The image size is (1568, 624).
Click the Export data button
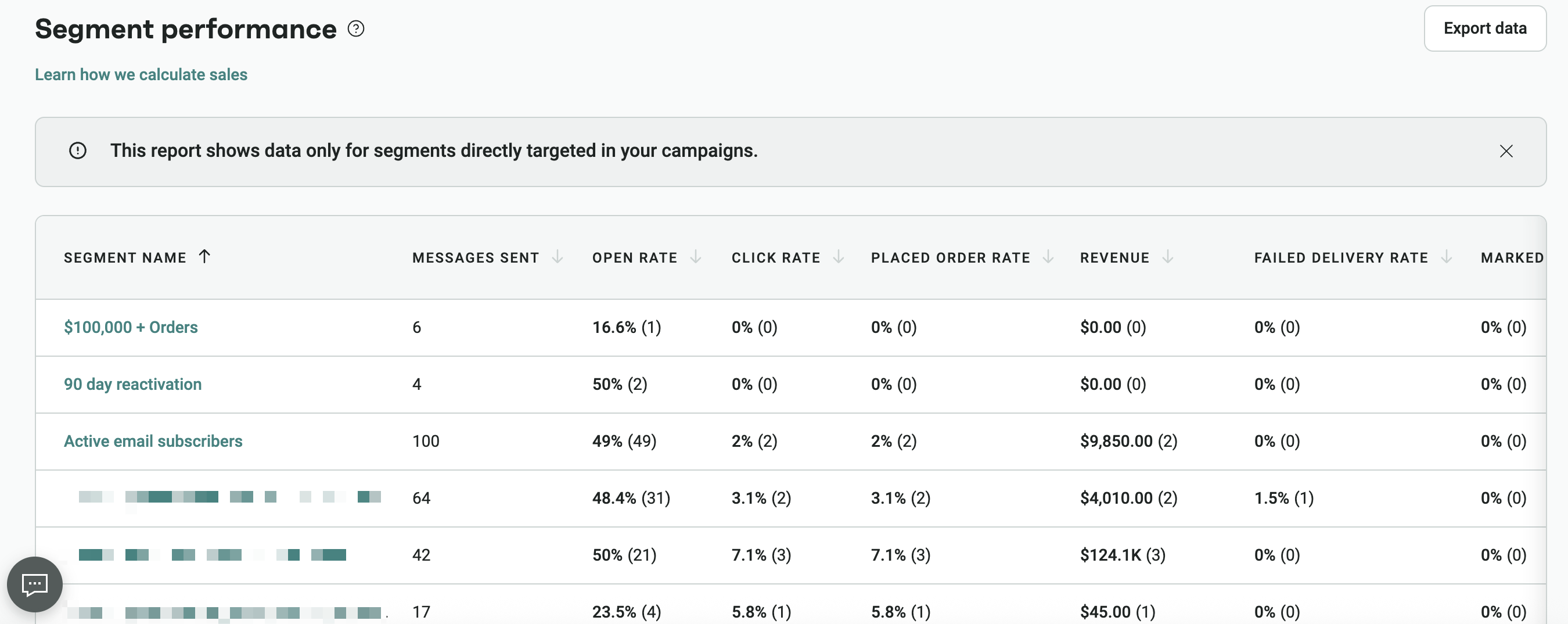point(1484,28)
